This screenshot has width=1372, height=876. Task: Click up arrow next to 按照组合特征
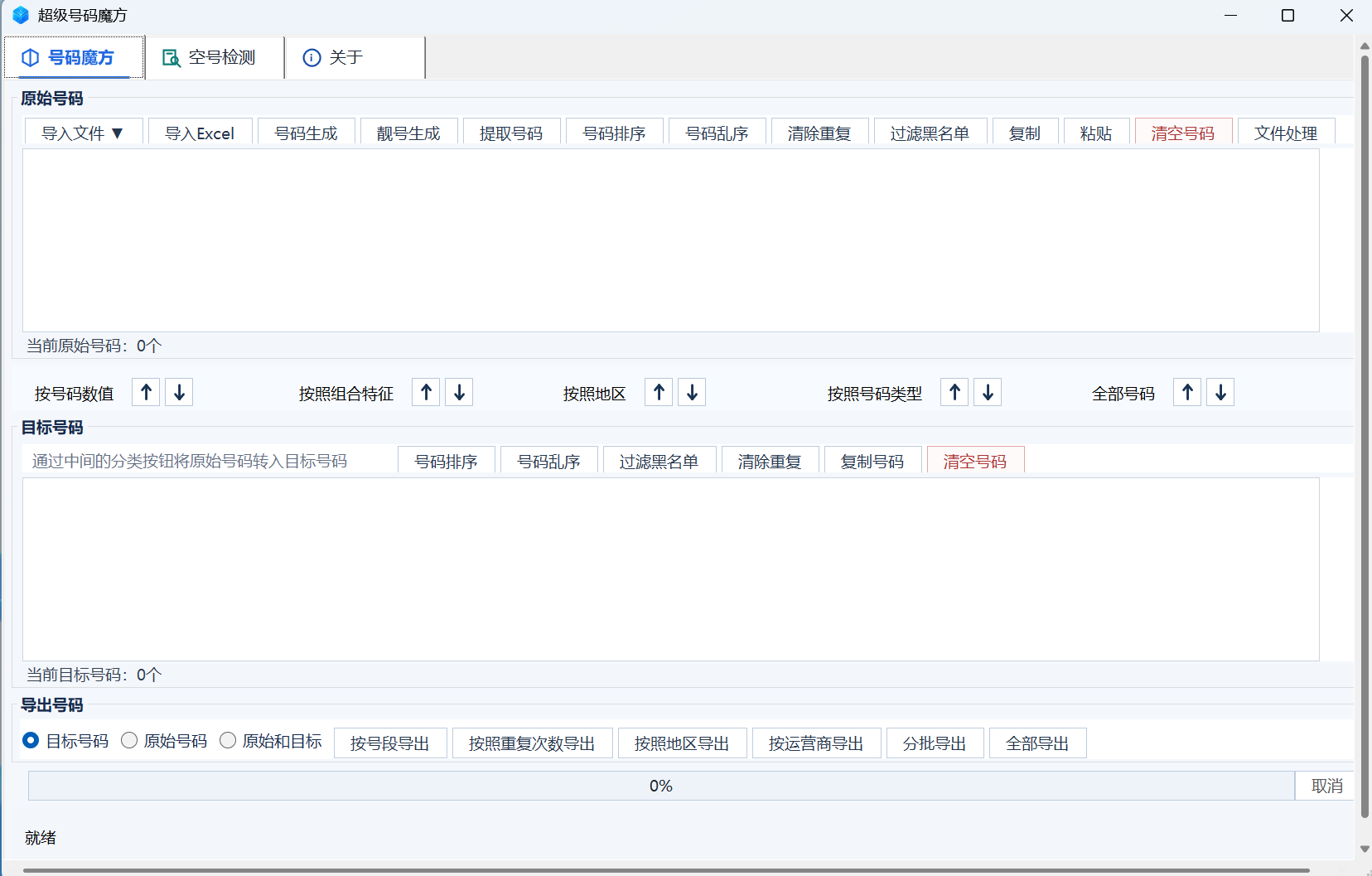[427, 392]
